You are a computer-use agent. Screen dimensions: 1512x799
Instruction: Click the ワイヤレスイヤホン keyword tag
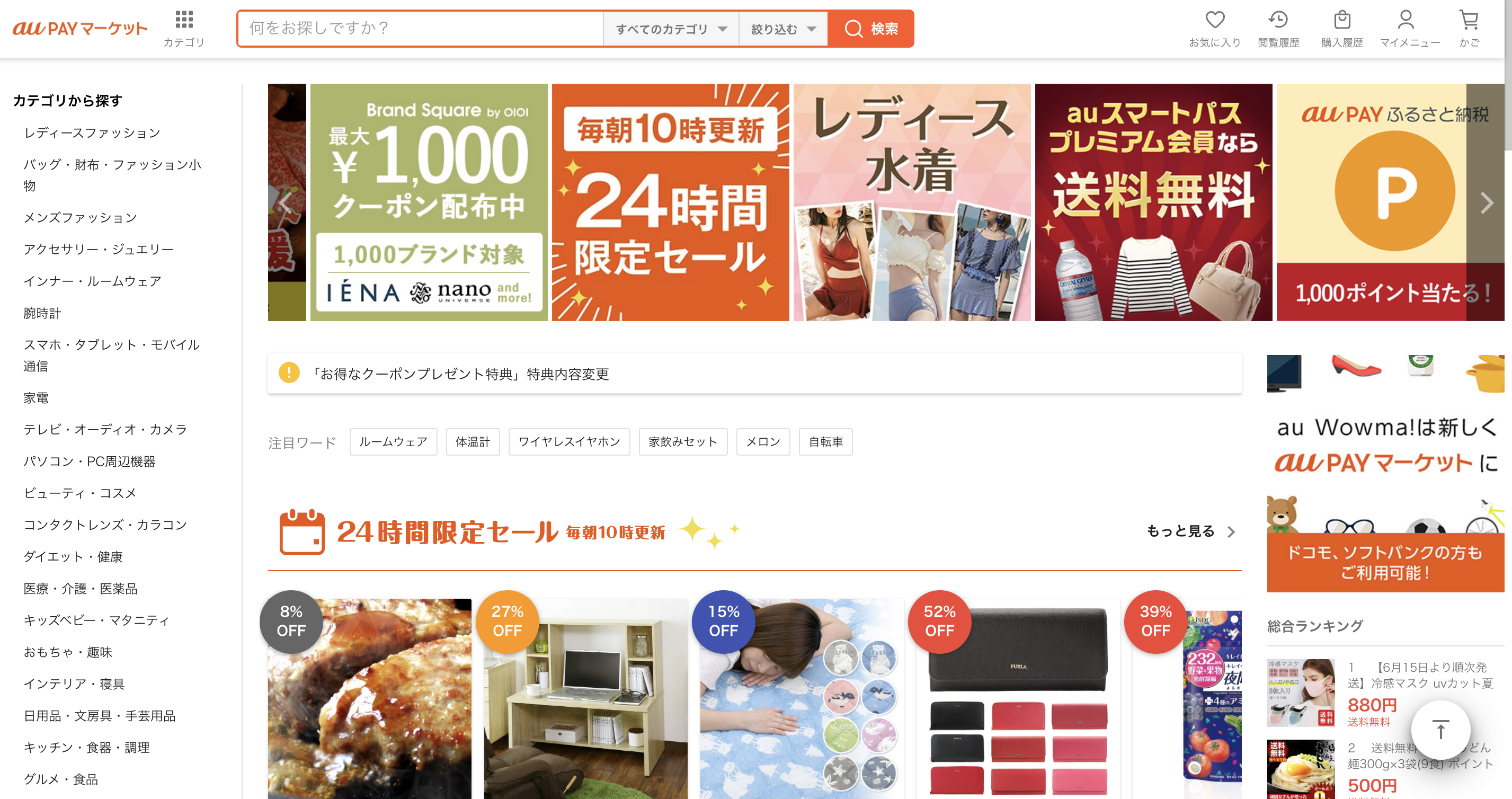(569, 441)
